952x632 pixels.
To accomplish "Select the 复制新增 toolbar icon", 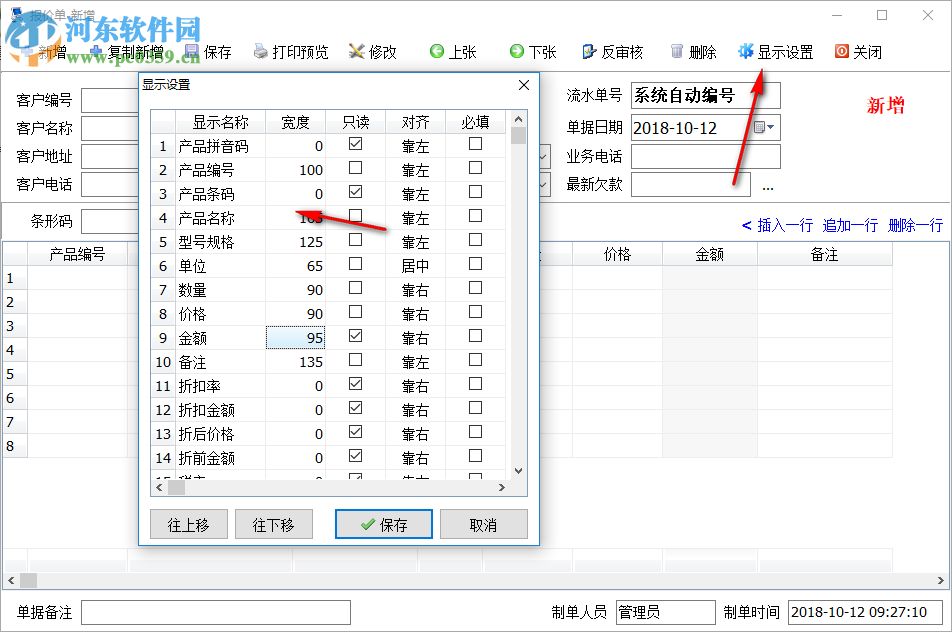I will [131, 51].
